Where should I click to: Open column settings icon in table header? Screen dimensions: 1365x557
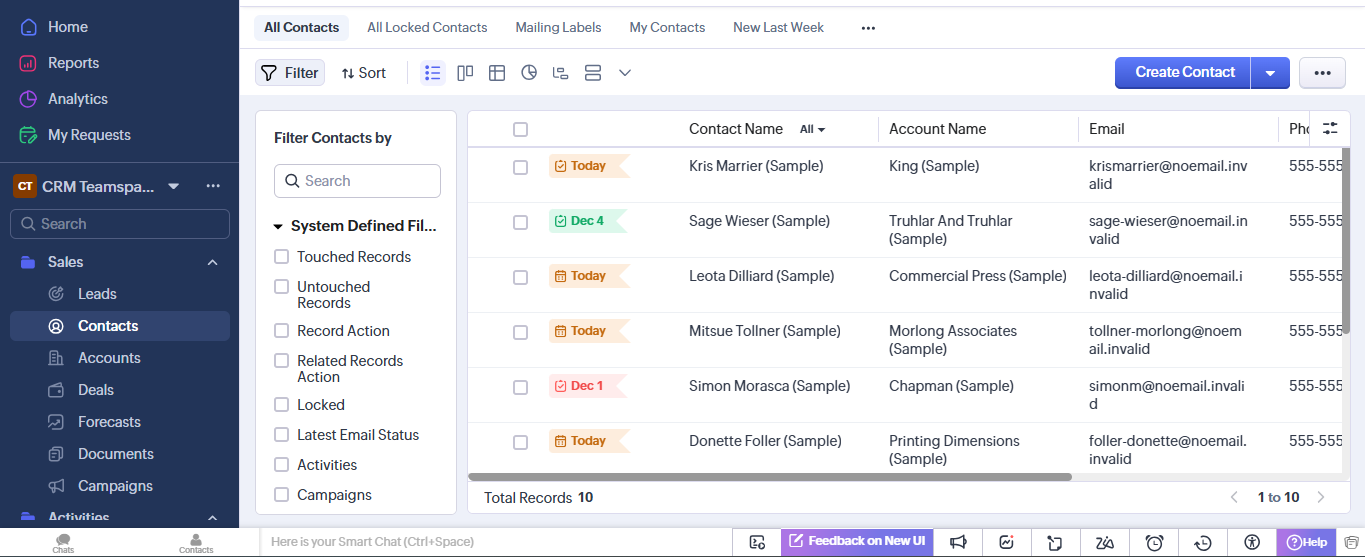[1329, 129]
